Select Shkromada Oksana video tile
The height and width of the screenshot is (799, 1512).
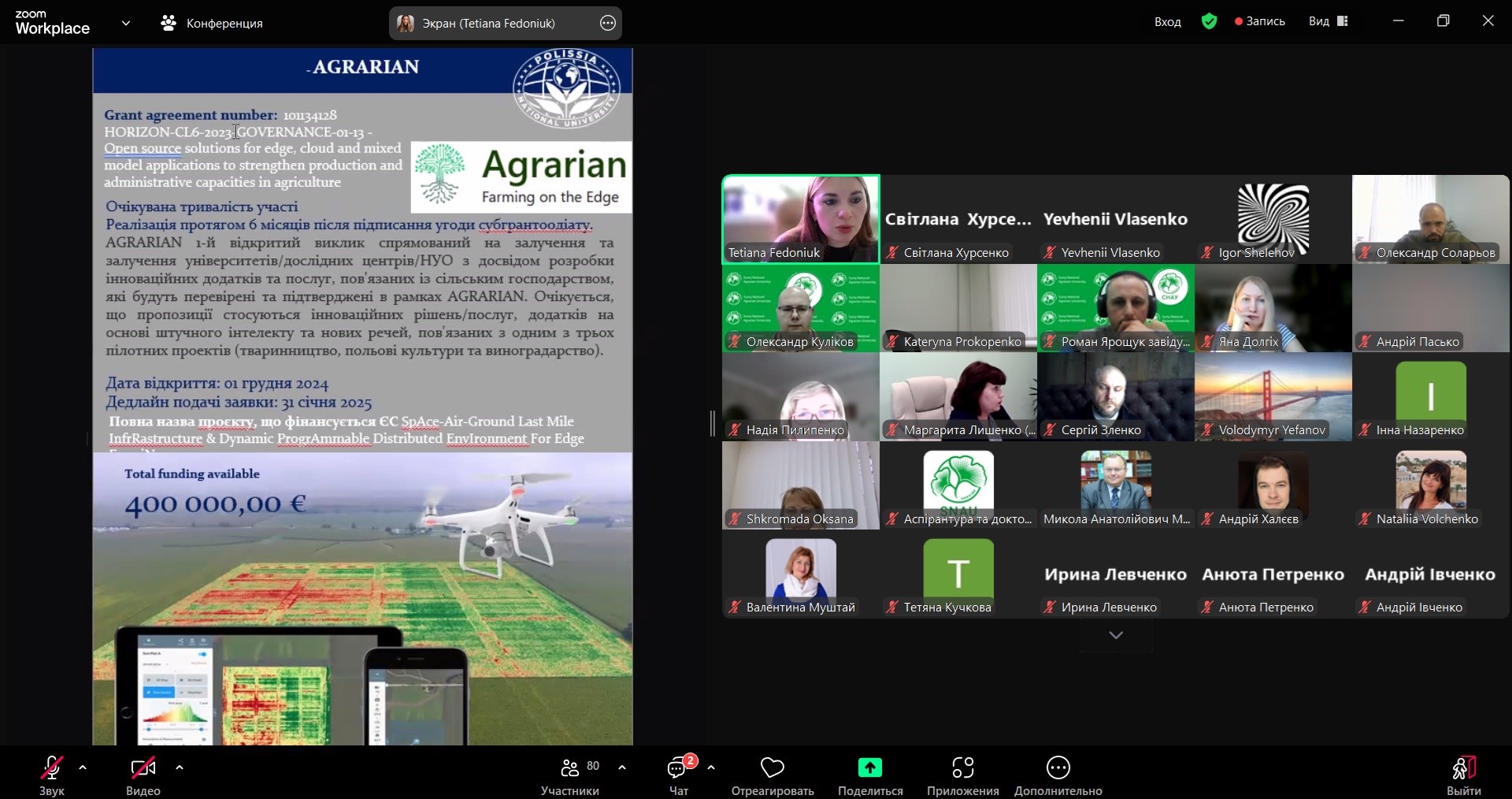click(801, 485)
